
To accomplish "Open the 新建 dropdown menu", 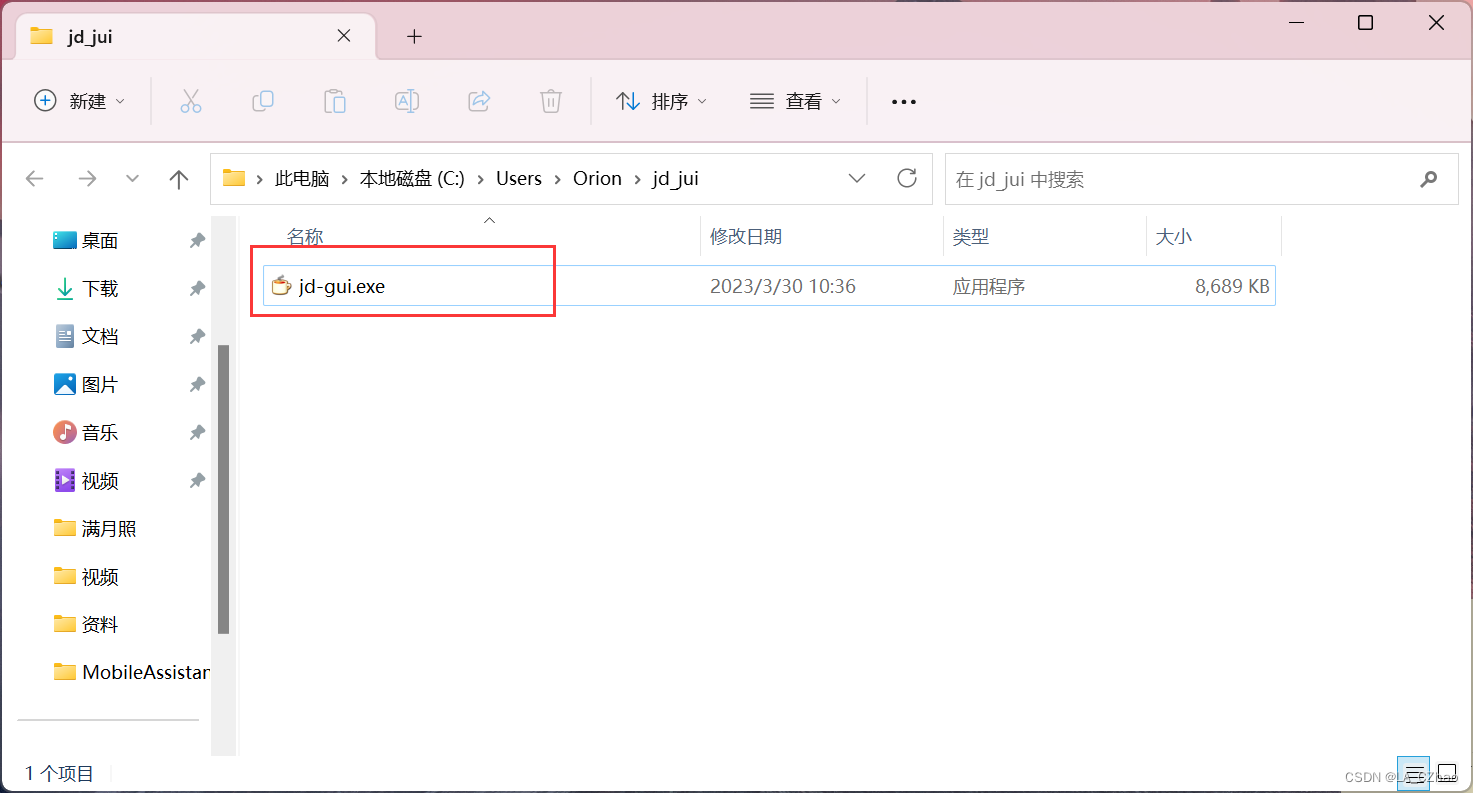I will 80,101.
